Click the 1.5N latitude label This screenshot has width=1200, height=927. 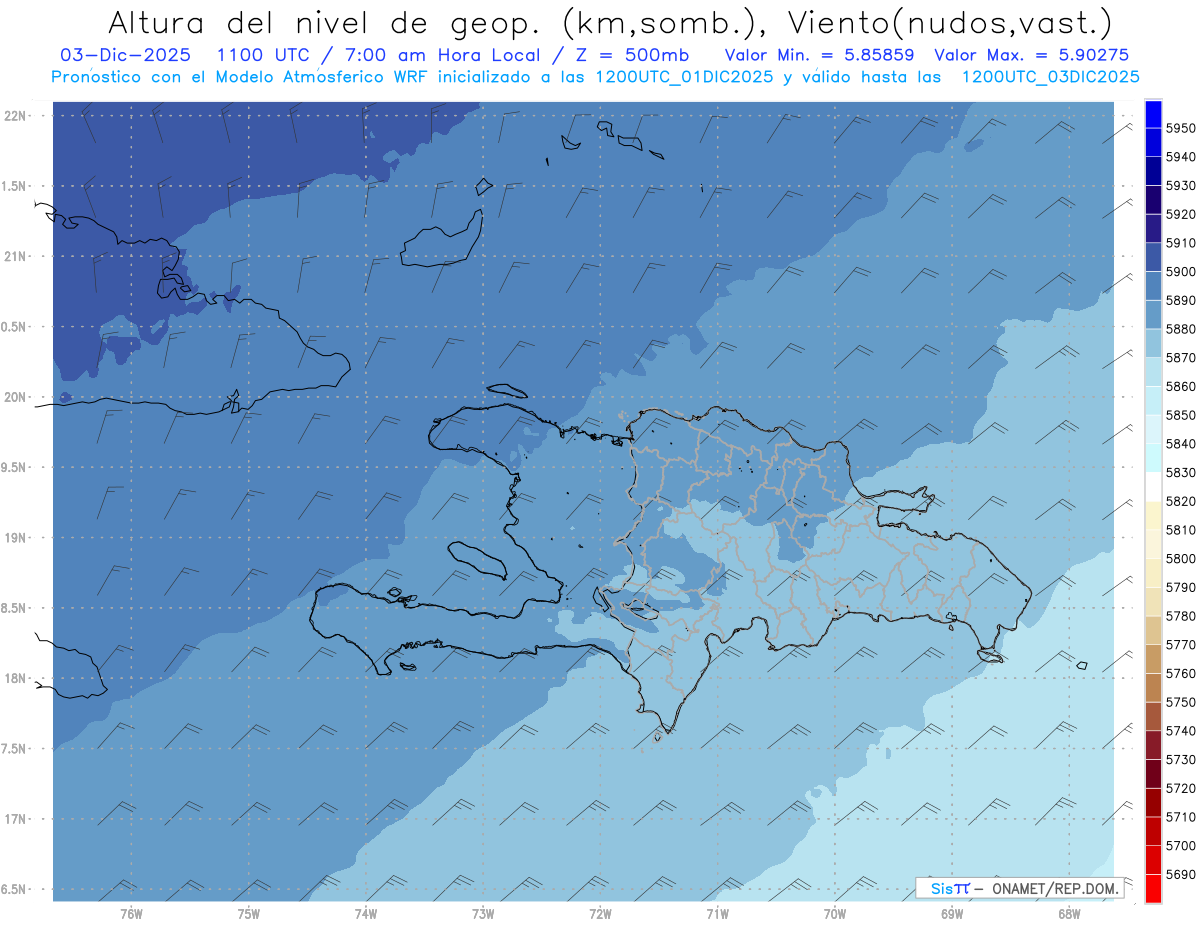click(15, 186)
